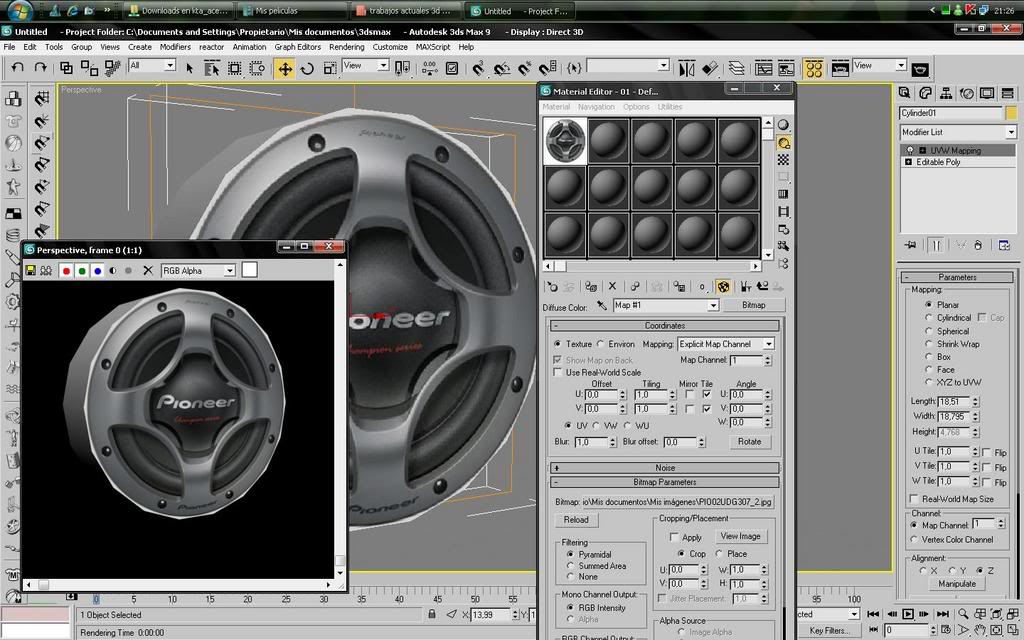This screenshot has height=640, width=1024.
Task: Clear the render frame with X icon
Action: pos(148,270)
